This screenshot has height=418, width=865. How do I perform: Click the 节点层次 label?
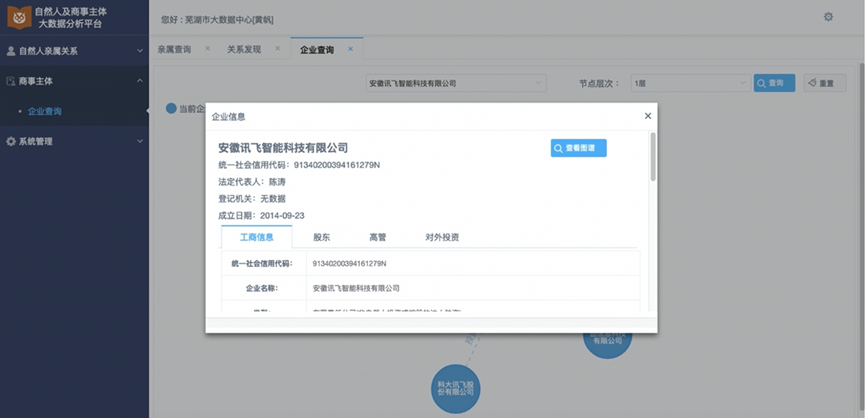point(599,83)
